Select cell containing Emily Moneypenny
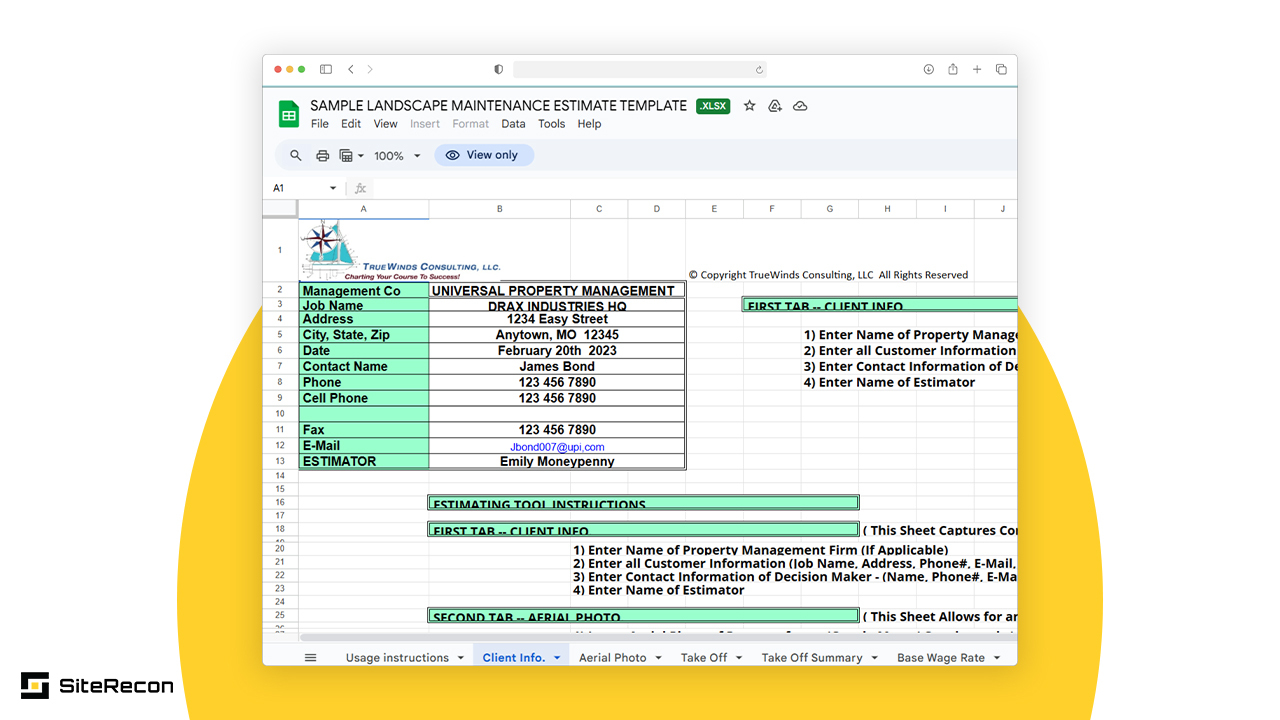 [x=556, y=461]
